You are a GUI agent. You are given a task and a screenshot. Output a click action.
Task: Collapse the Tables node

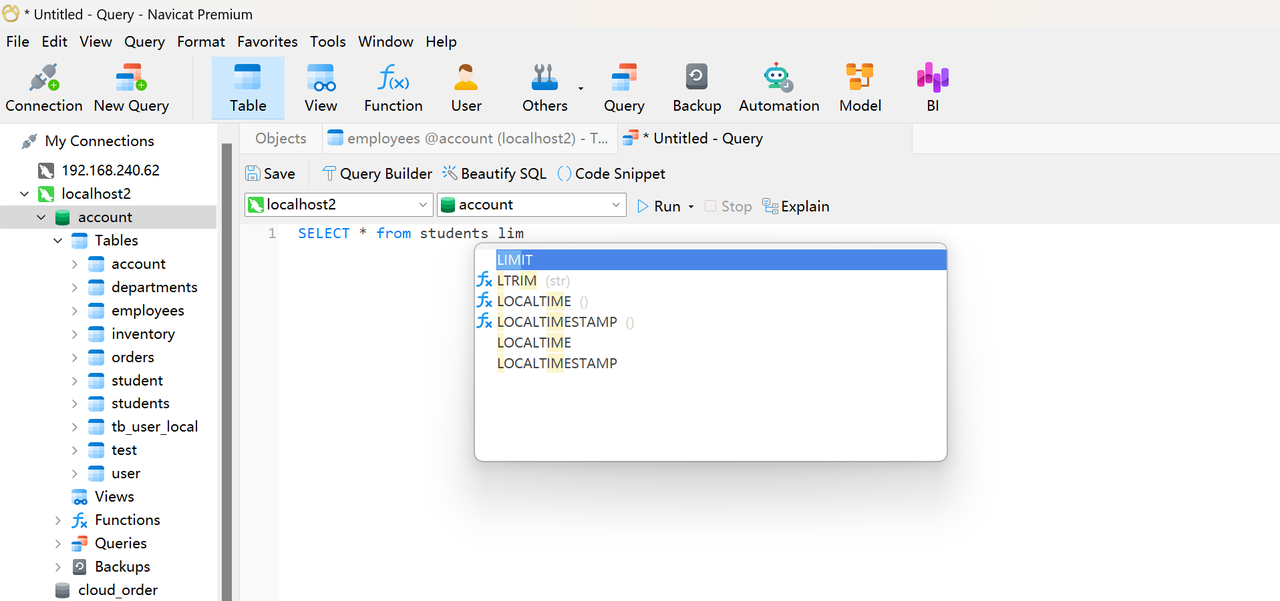point(58,240)
